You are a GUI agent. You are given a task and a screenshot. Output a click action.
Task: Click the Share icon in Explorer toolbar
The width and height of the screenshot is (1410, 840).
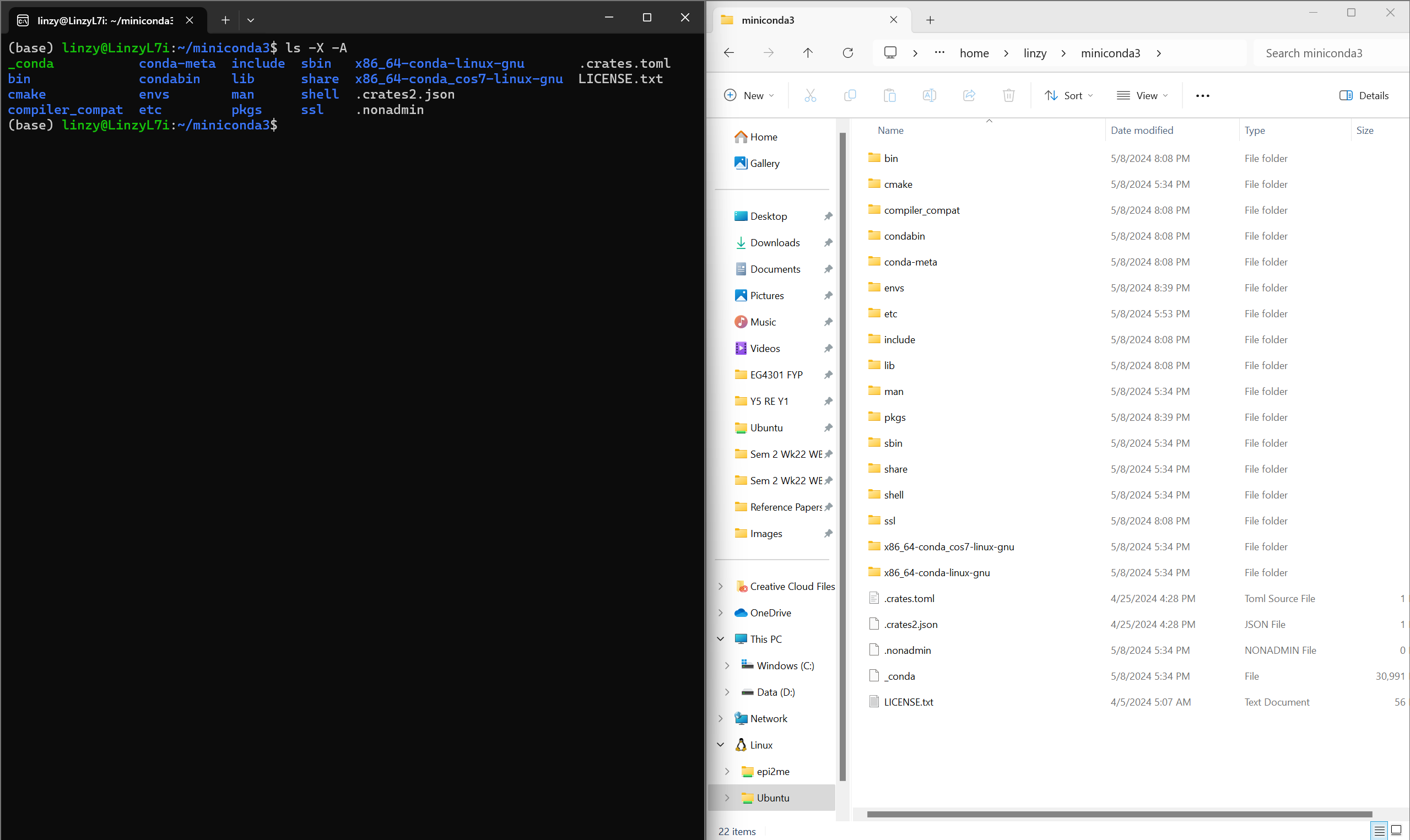[969, 96]
